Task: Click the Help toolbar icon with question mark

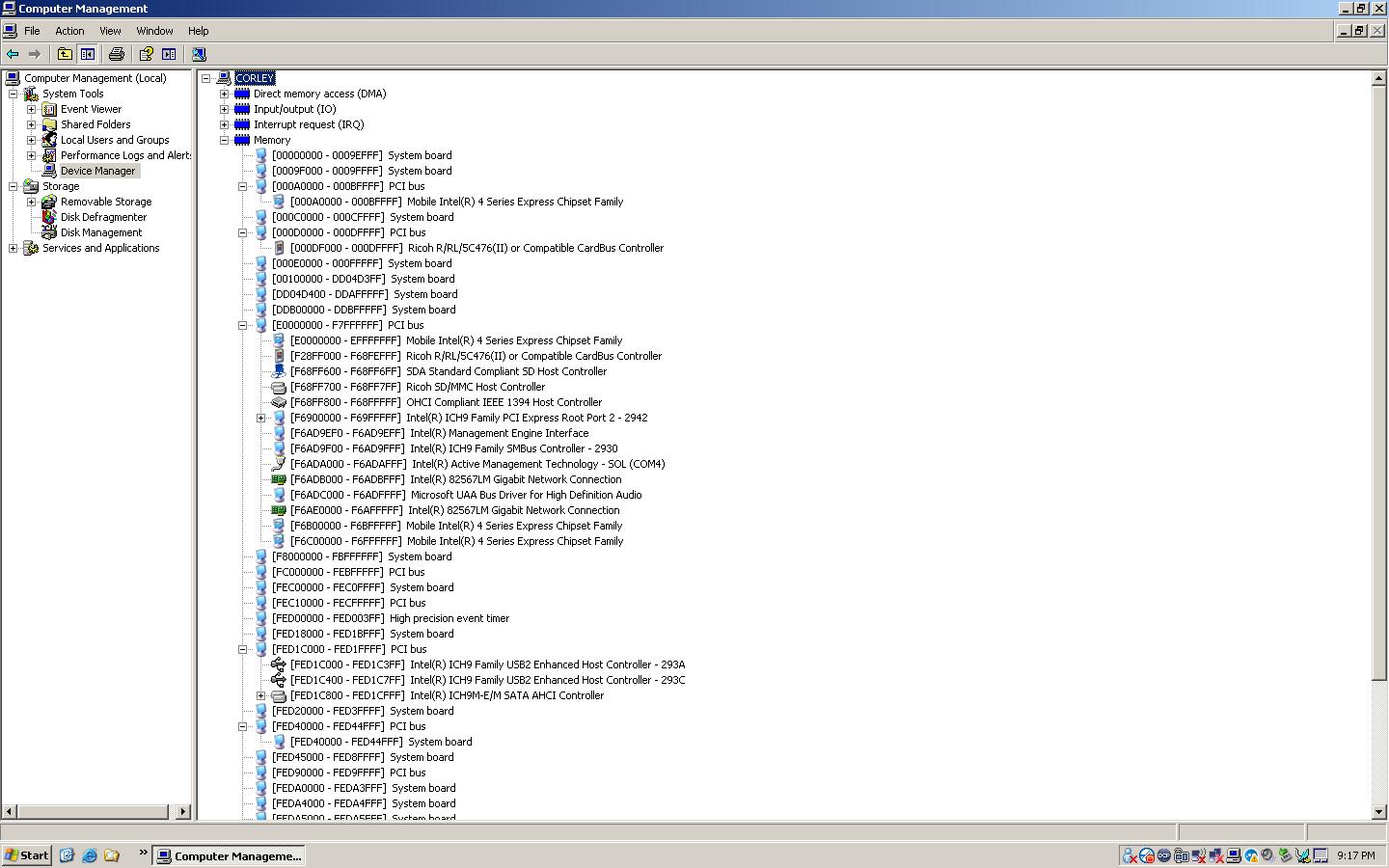Action: [x=146, y=54]
